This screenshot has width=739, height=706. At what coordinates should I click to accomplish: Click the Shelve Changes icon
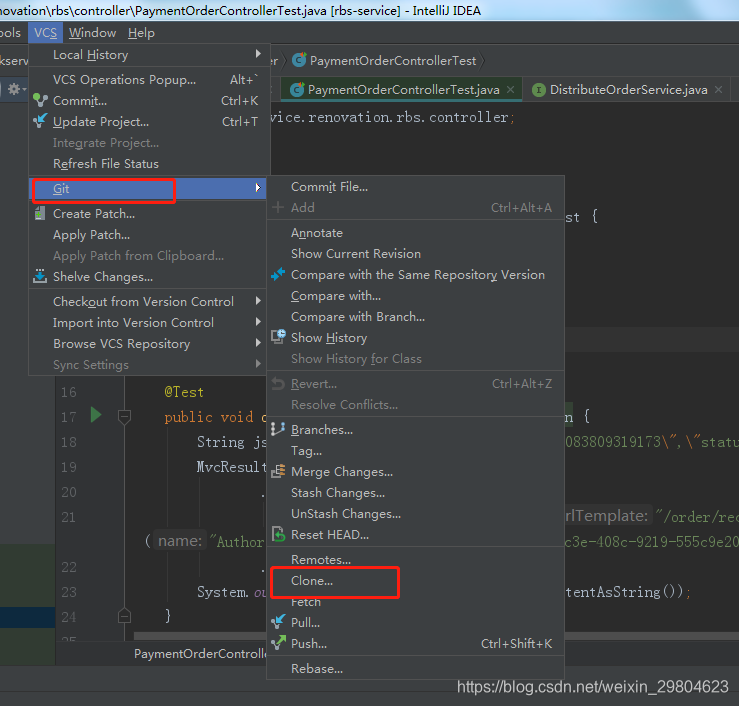pos(40,276)
